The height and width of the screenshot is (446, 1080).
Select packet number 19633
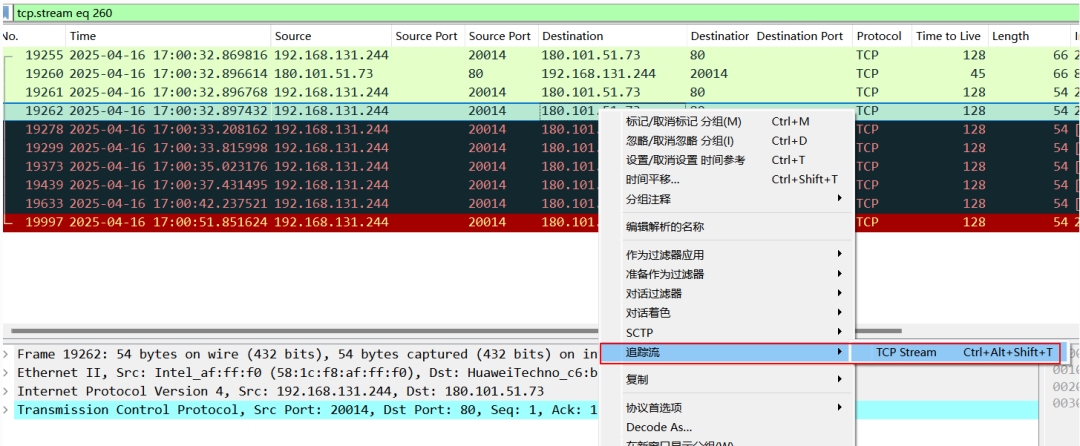(300, 203)
